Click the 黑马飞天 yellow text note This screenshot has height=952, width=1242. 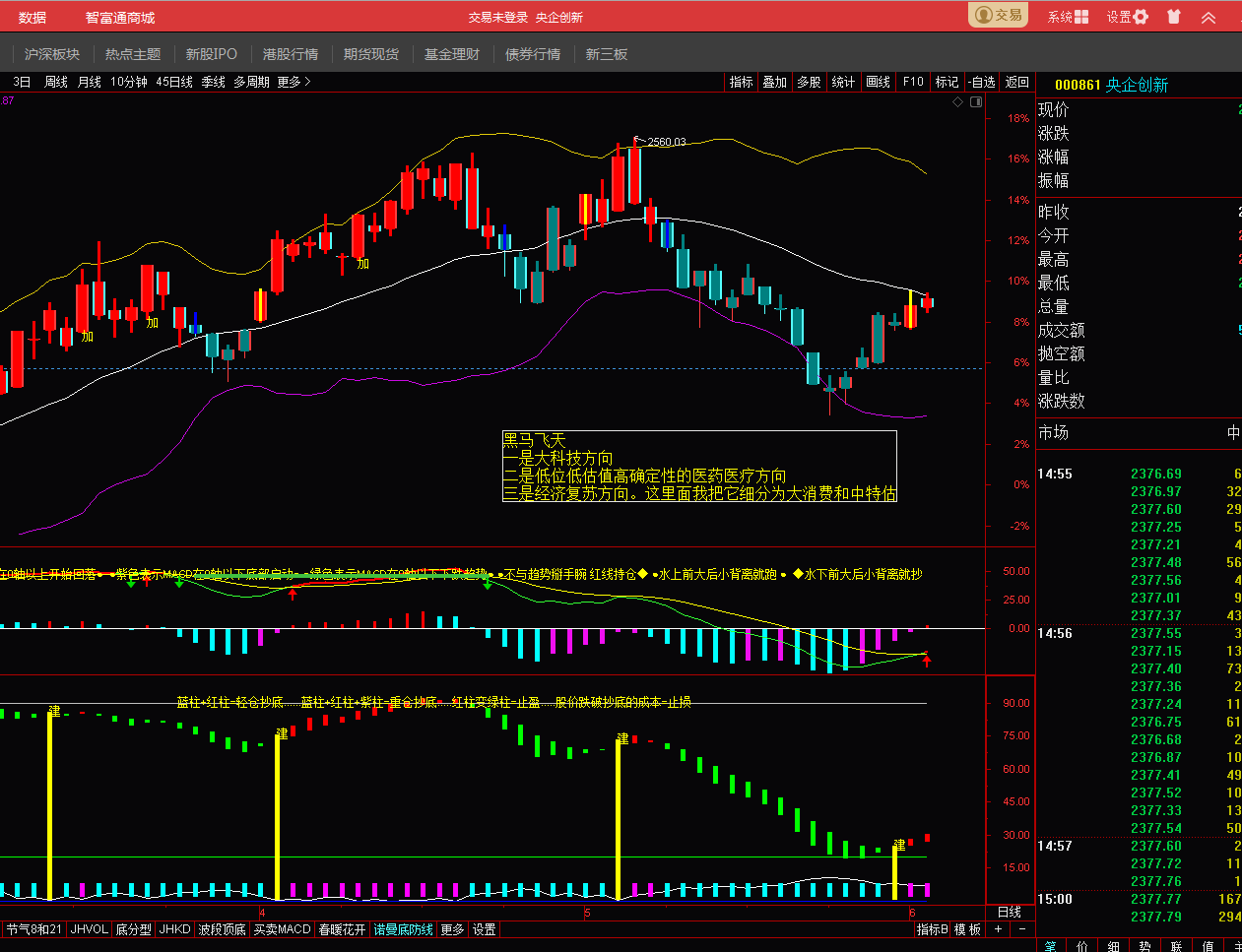[534, 440]
